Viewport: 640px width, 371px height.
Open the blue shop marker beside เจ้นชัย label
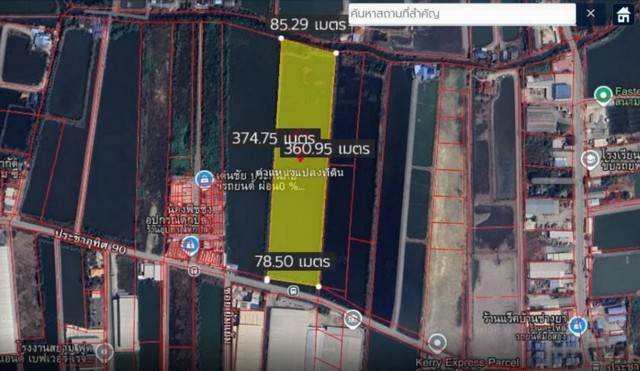(204, 180)
